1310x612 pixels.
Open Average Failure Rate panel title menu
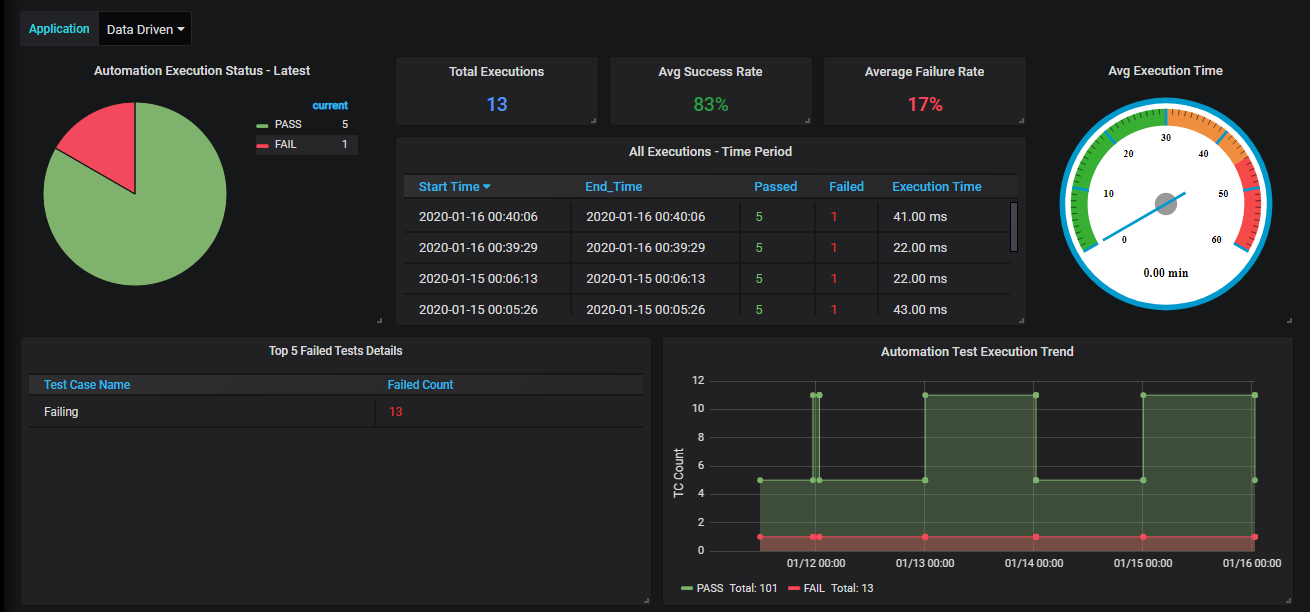(x=924, y=72)
